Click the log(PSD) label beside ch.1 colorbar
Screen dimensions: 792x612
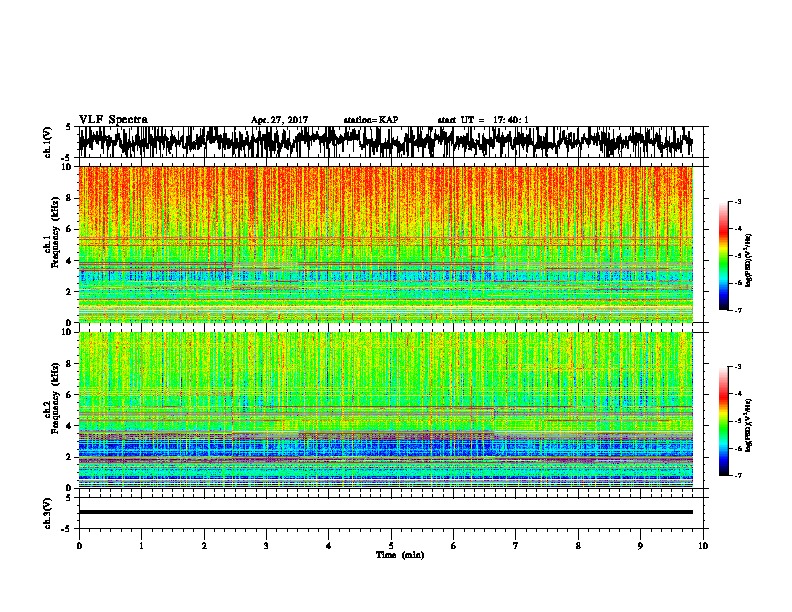tap(748, 260)
